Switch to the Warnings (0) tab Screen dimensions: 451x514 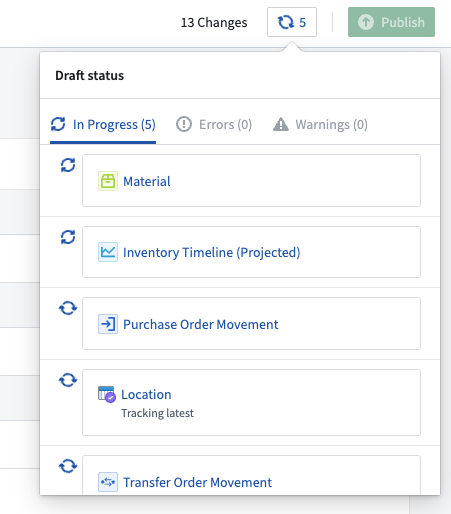[x=320, y=125]
